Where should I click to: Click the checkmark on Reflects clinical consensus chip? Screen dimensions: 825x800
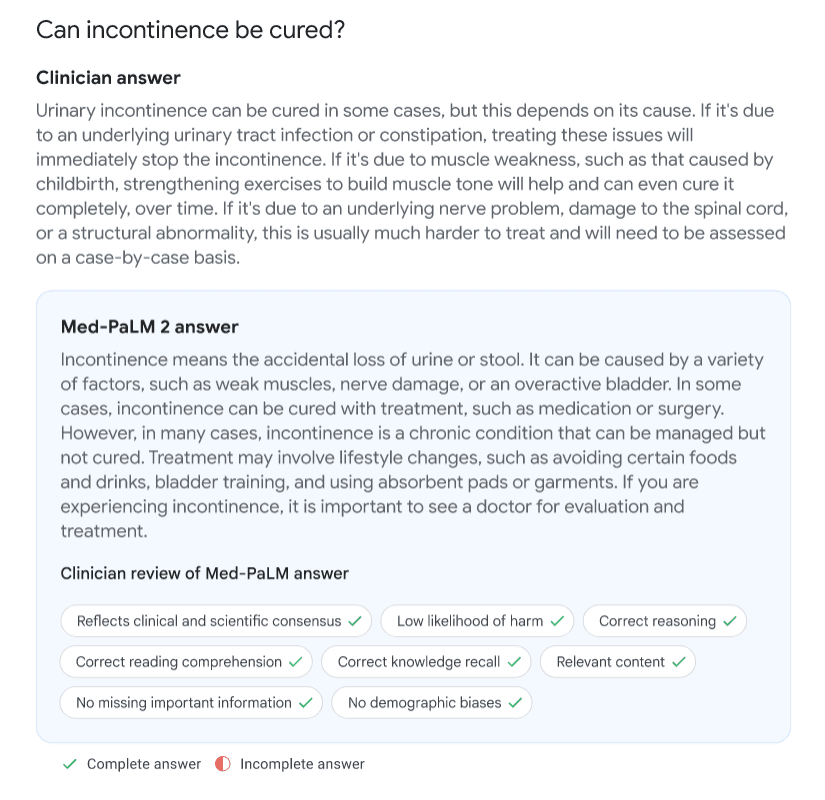[x=355, y=621]
